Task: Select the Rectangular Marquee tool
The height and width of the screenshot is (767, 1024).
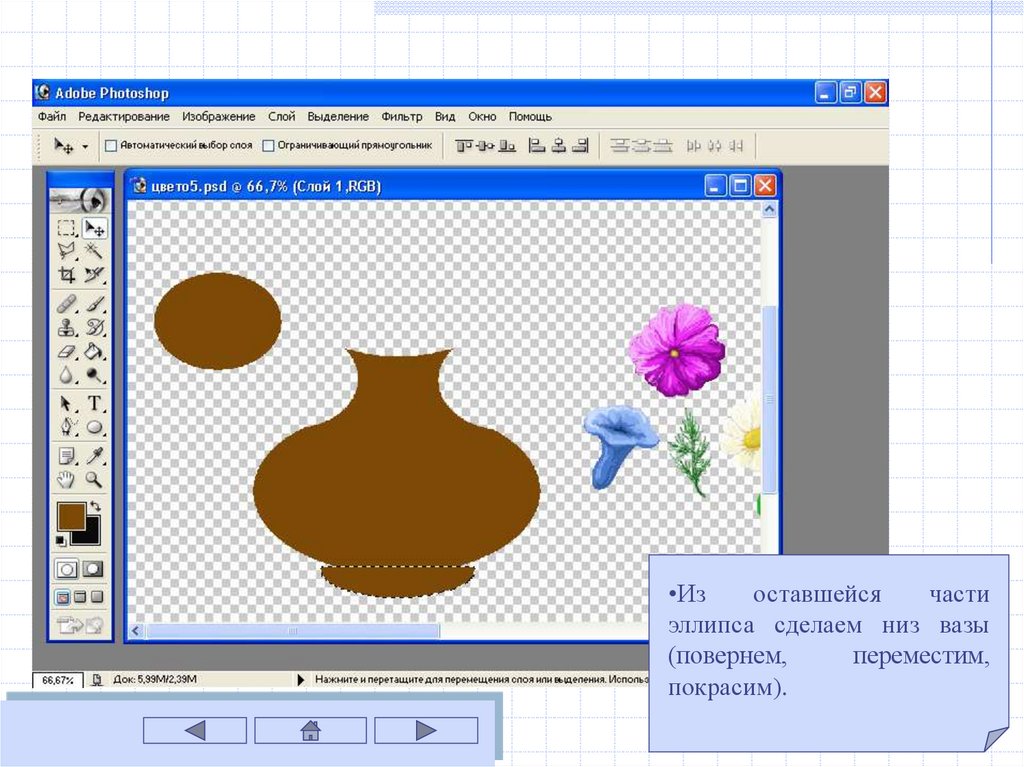Action: pos(66,228)
